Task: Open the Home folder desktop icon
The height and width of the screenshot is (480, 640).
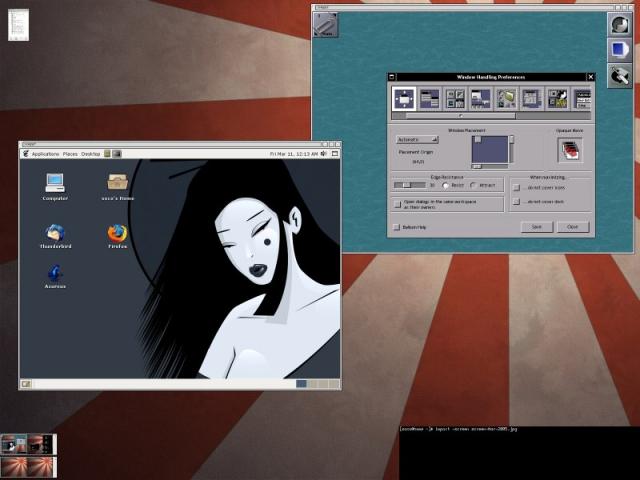Action: pos(117,182)
